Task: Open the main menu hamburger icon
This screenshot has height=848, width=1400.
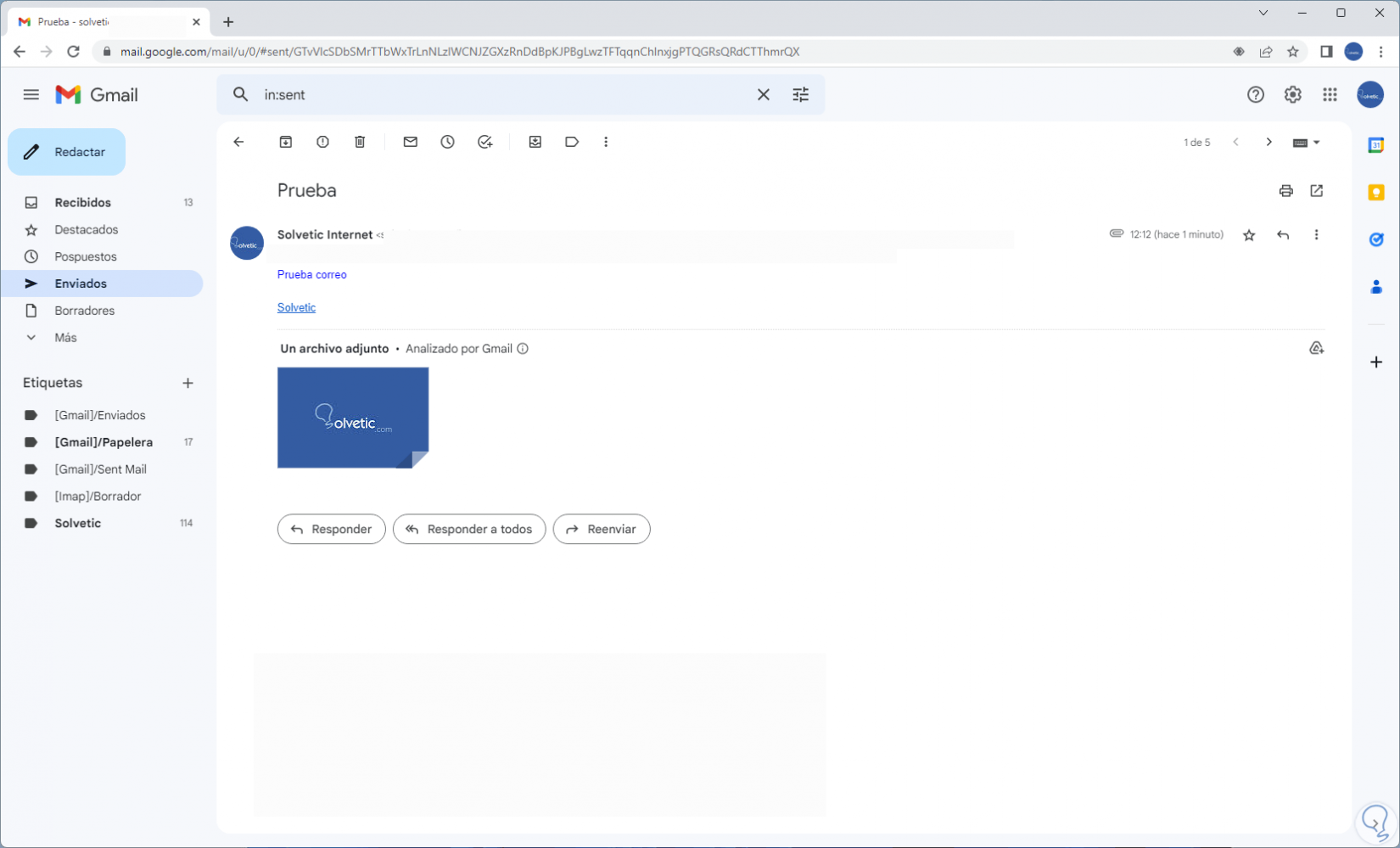Action: (x=31, y=94)
